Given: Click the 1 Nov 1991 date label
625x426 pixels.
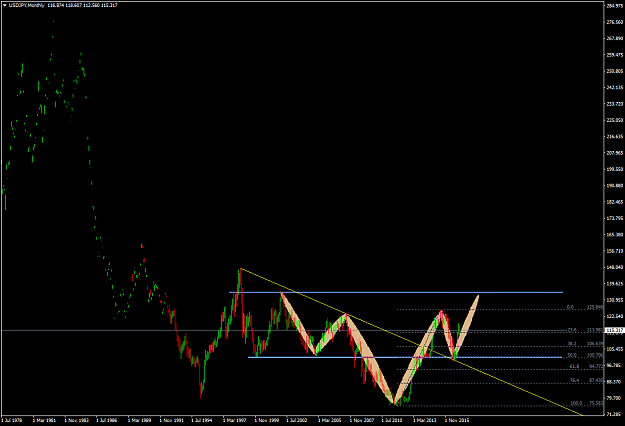Looking at the screenshot, I should click(x=171, y=420).
